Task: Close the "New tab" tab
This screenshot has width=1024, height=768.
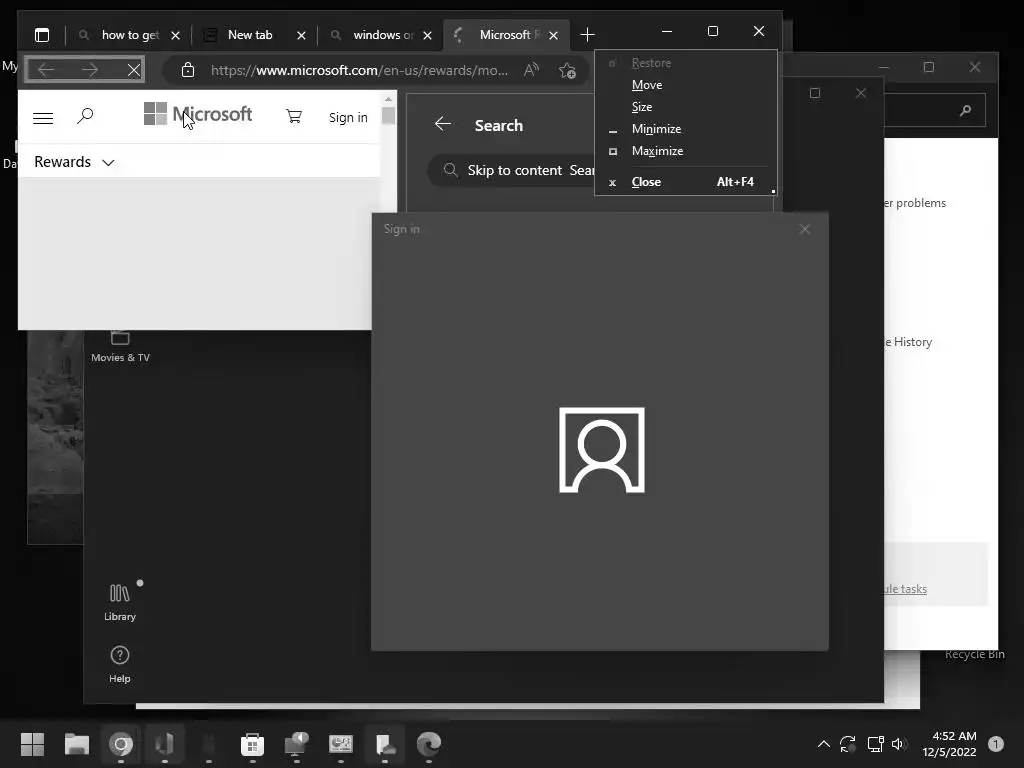Action: [x=301, y=35]
